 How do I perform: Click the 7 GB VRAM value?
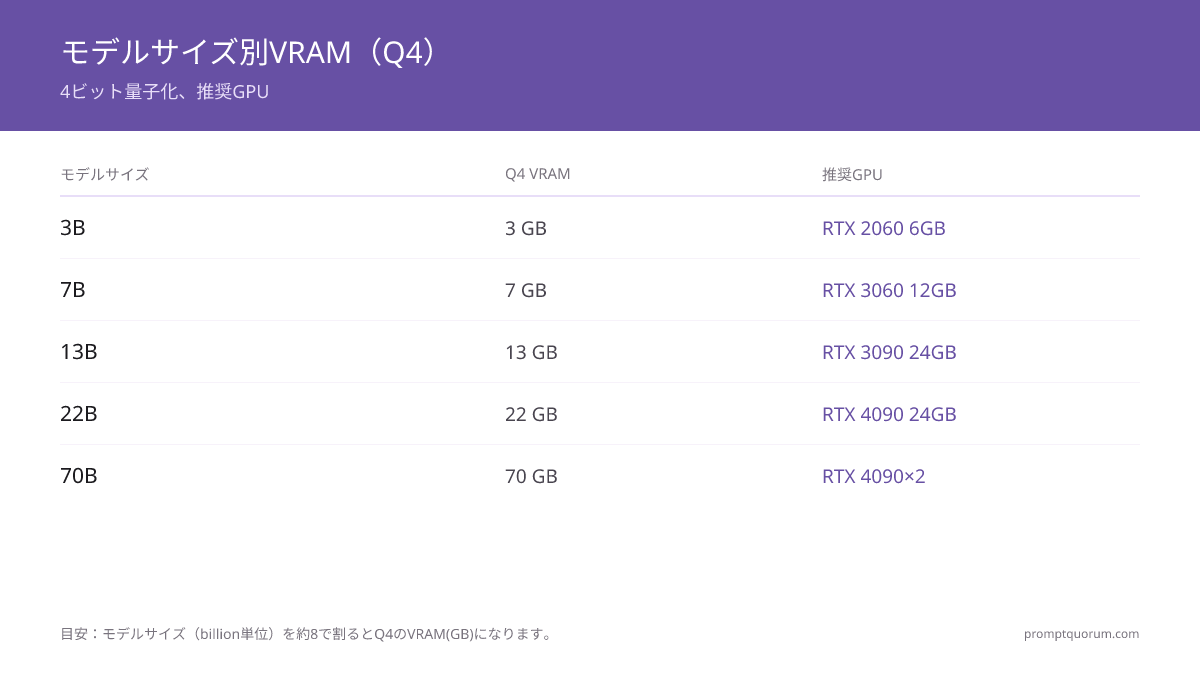(x=526, y=290)
